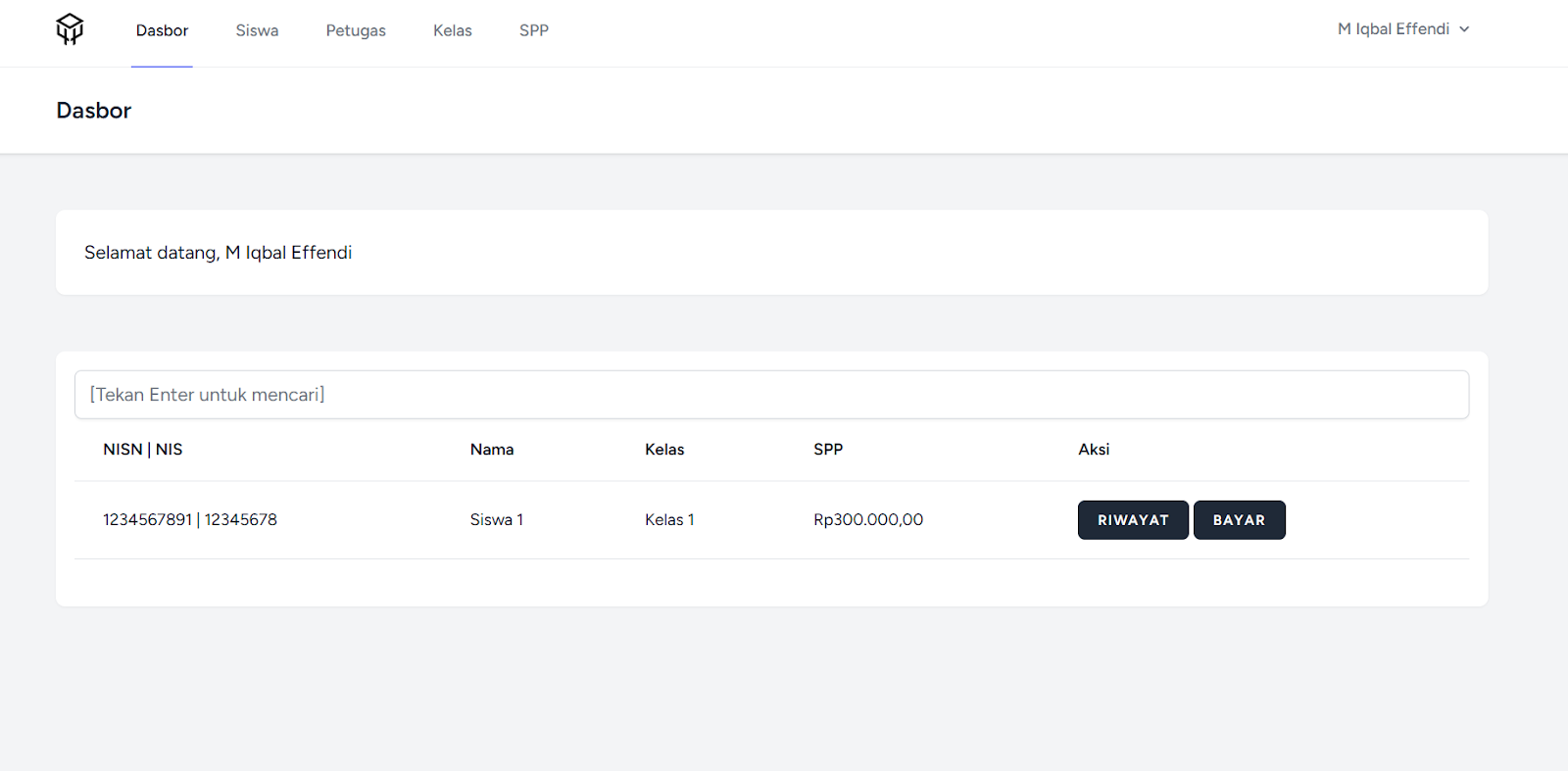1568x771 pixels.
Task: Switch to the Kelas tab
Action: (x=453, y=30)
